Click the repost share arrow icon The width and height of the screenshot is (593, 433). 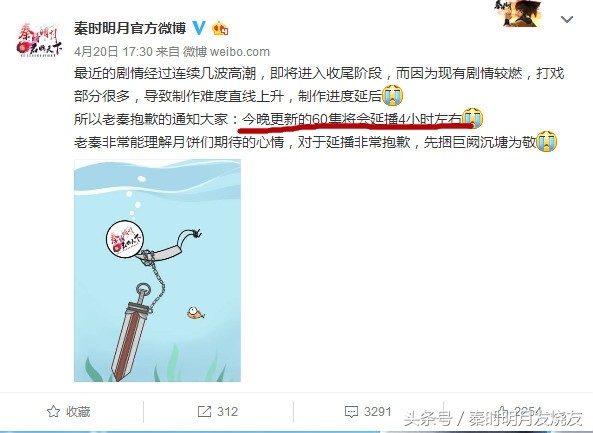point(205,411)
